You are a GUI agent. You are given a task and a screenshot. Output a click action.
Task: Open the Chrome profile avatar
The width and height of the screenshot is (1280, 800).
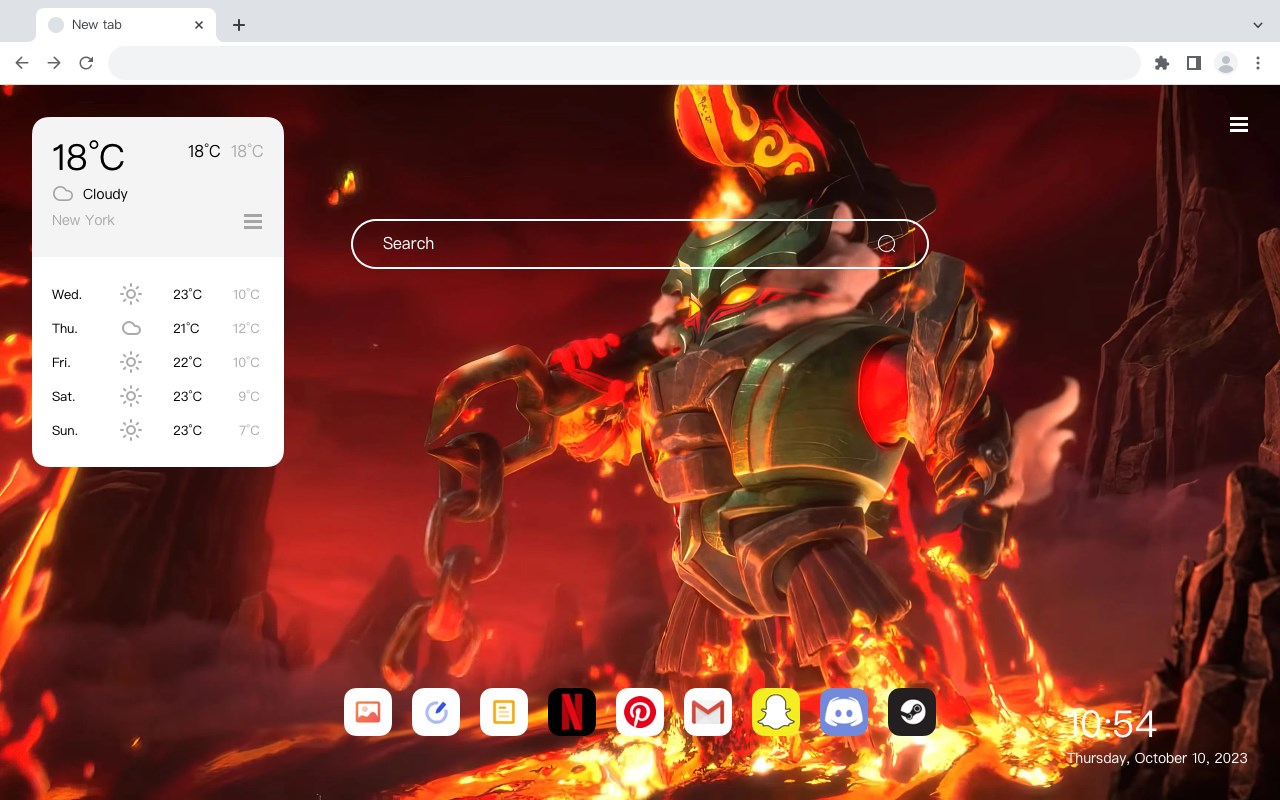pos(1226,63)
